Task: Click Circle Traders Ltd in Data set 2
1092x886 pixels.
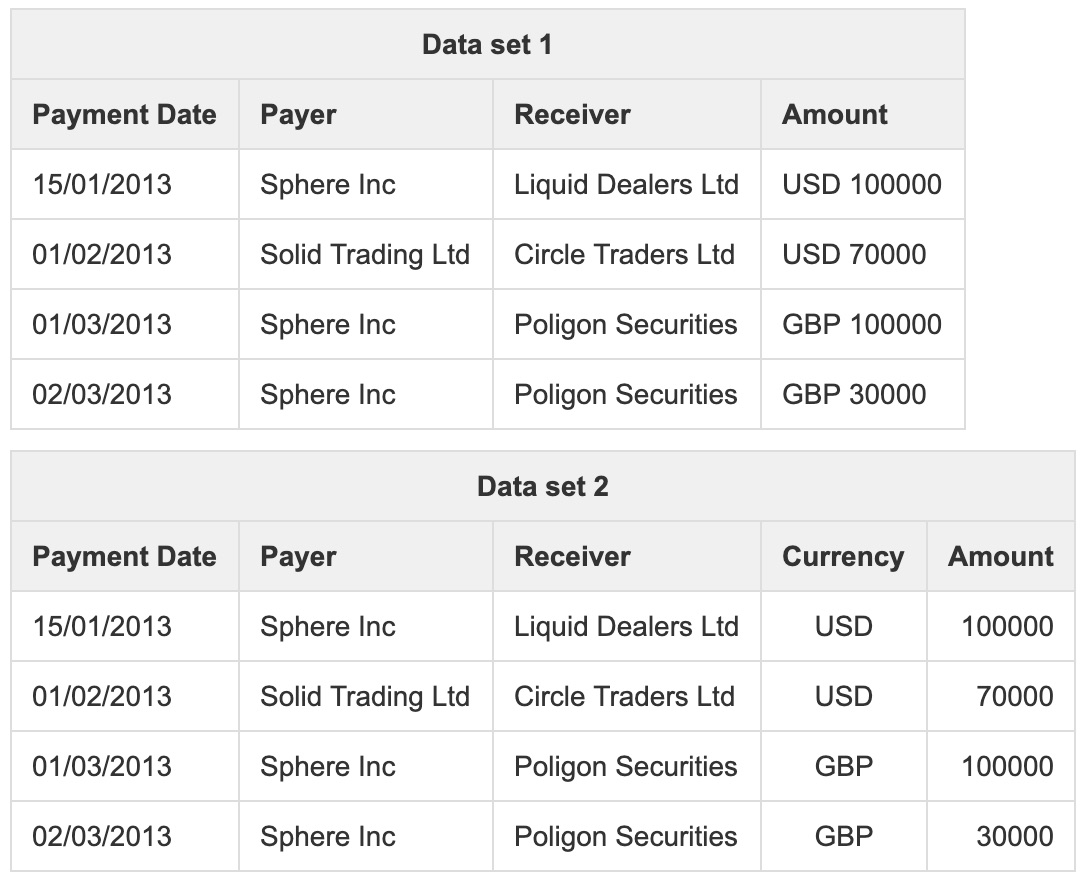Action: (x=624, y=697)
